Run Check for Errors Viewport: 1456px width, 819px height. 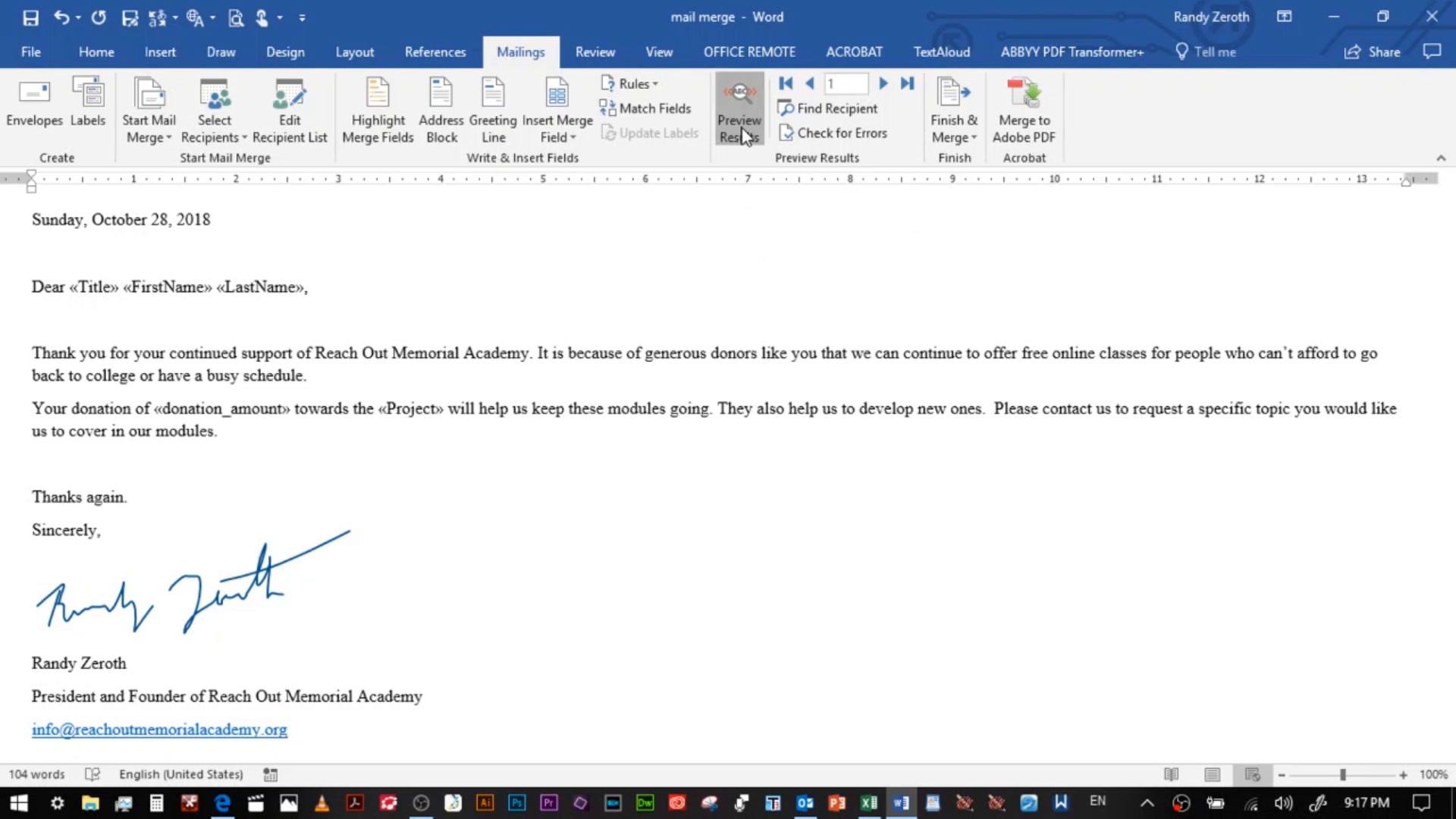pos(833,133)
